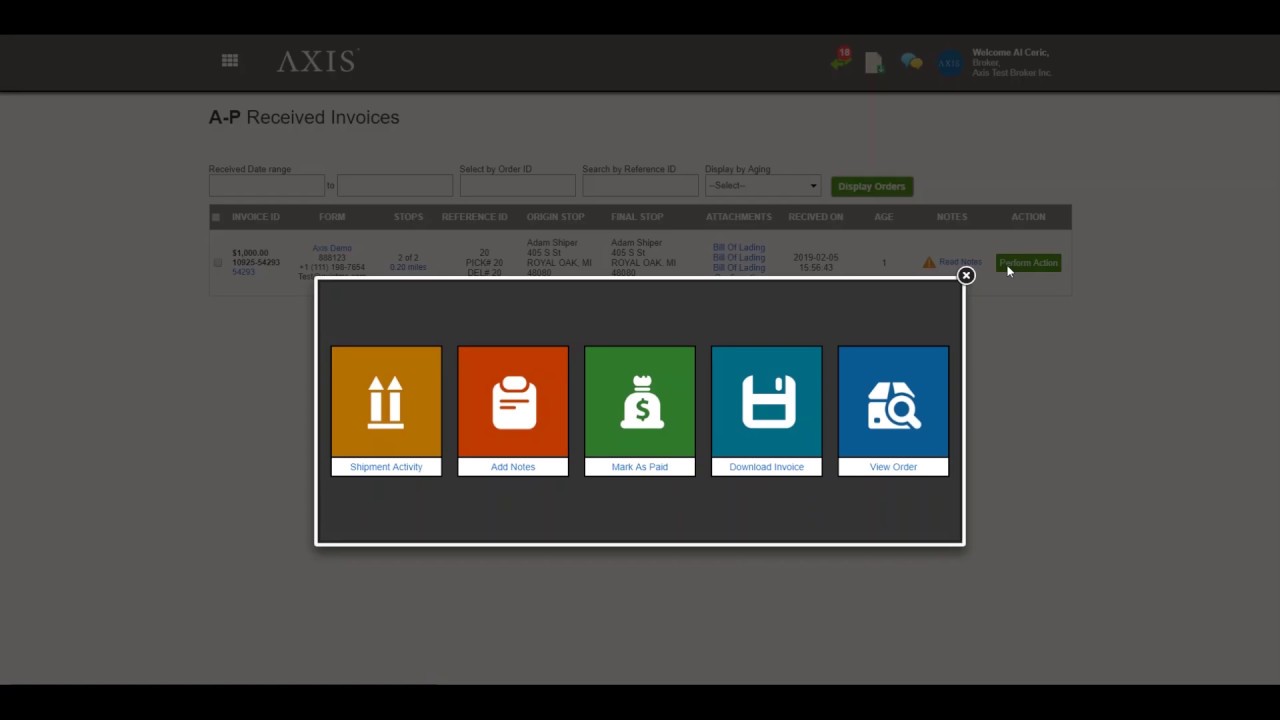This screenshot has height=720, width=1280.
Task: Click the Welcome Al Ceric user text
Action: pos(1010,52)
